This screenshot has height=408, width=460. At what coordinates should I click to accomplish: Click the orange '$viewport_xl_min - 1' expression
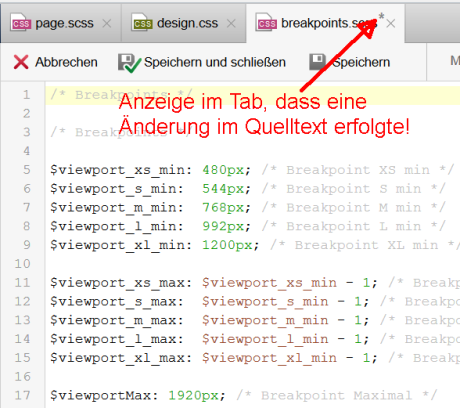pyautogui.click(x=286, y=358)
